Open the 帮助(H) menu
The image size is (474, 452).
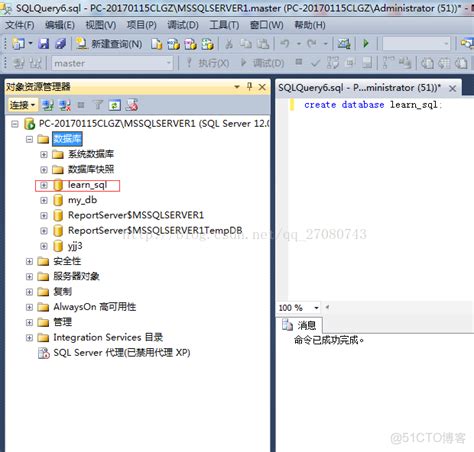310,25
